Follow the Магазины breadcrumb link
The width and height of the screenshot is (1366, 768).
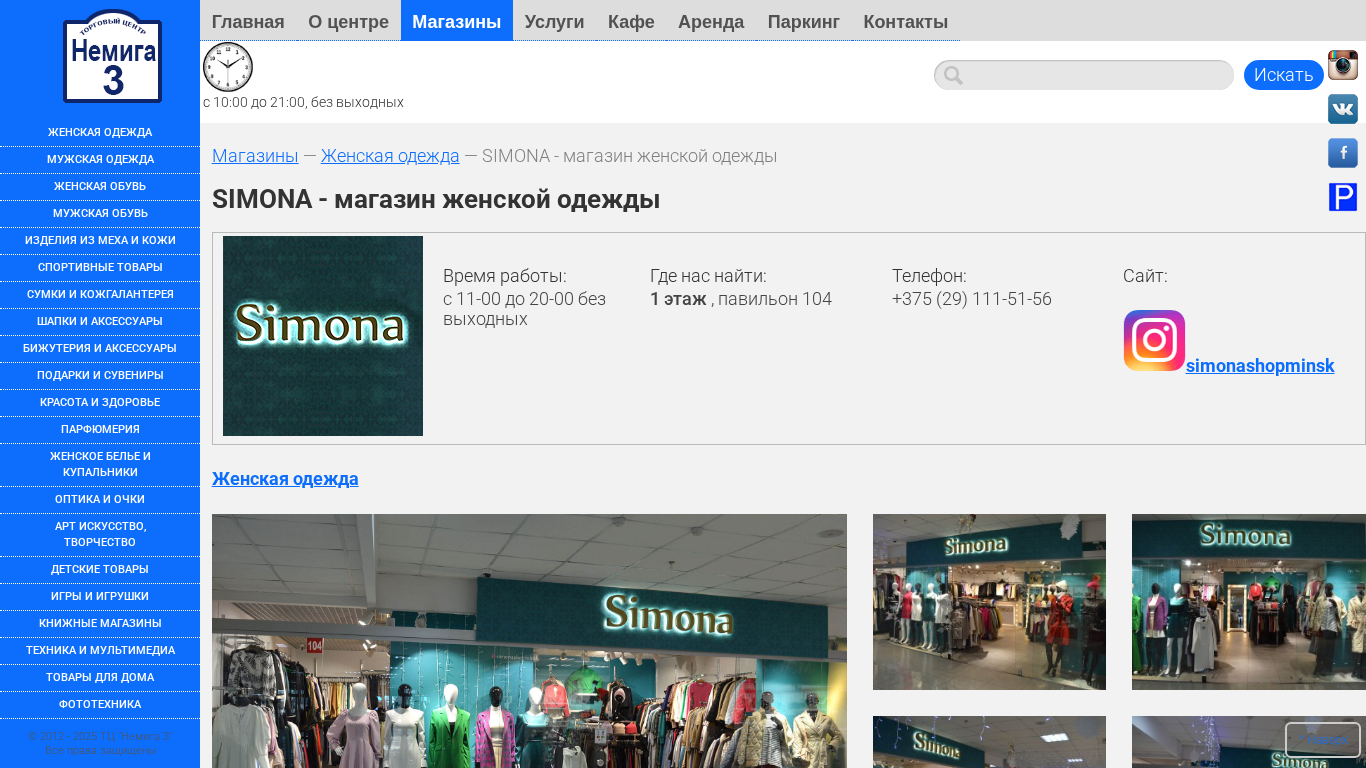pyautogui.click(x=255, y=156)
